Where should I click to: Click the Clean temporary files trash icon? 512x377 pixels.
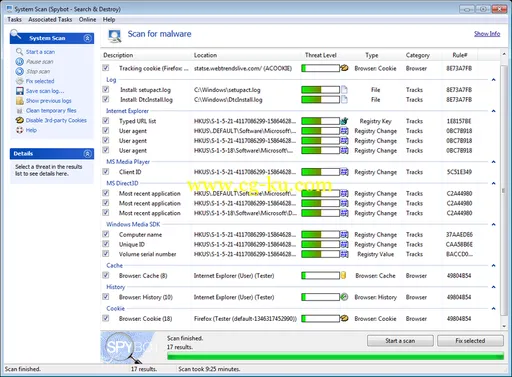point(19,111)
